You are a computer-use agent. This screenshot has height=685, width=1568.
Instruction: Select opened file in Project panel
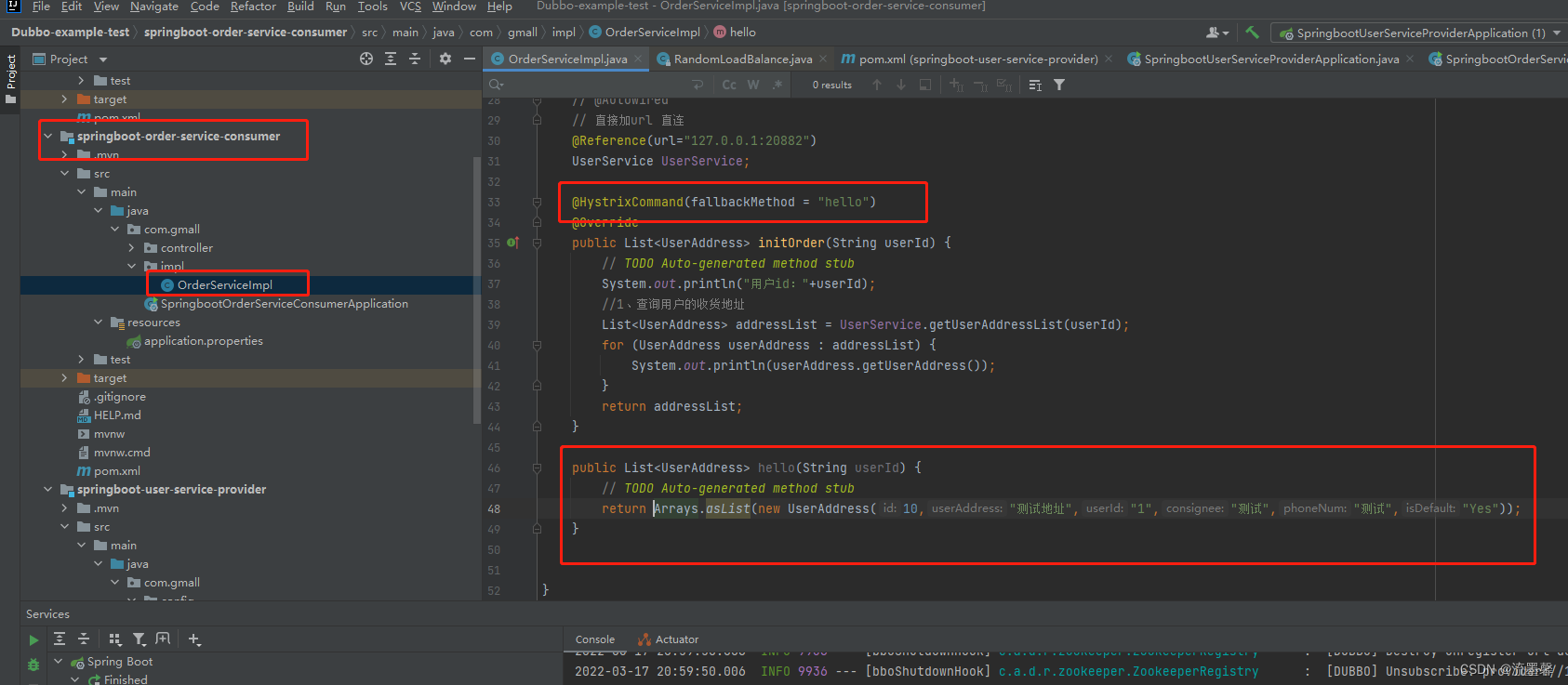[x=366, y=59]
